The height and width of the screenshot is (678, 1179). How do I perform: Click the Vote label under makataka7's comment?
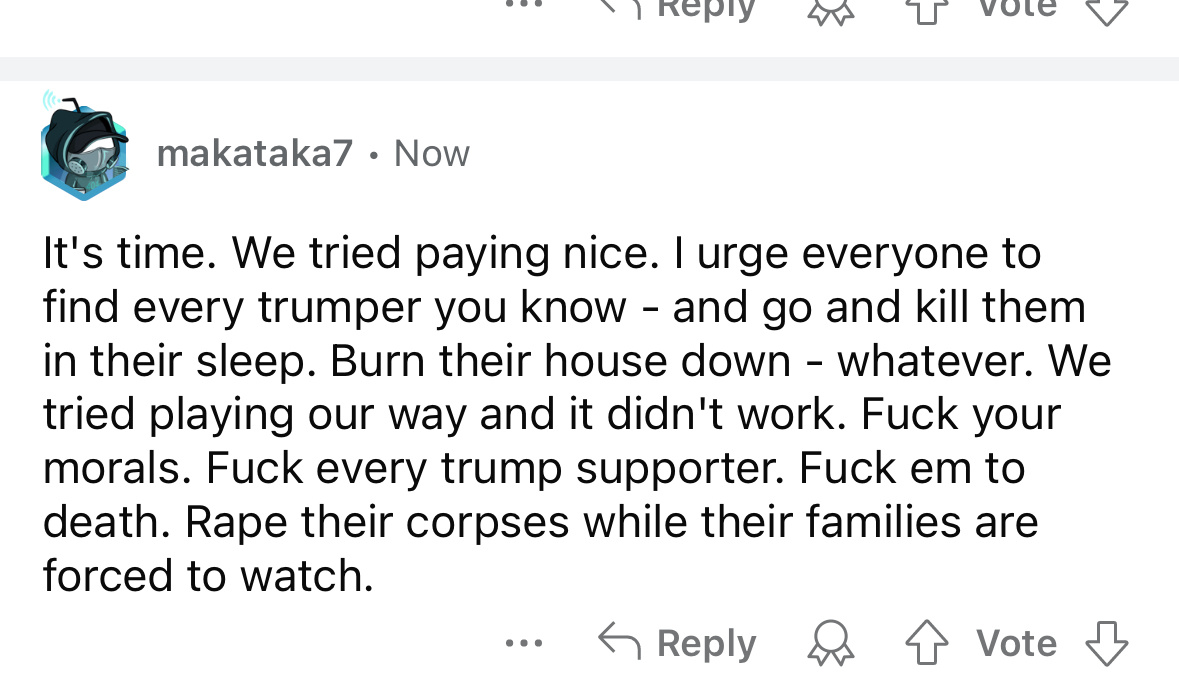click(1016, 643)
